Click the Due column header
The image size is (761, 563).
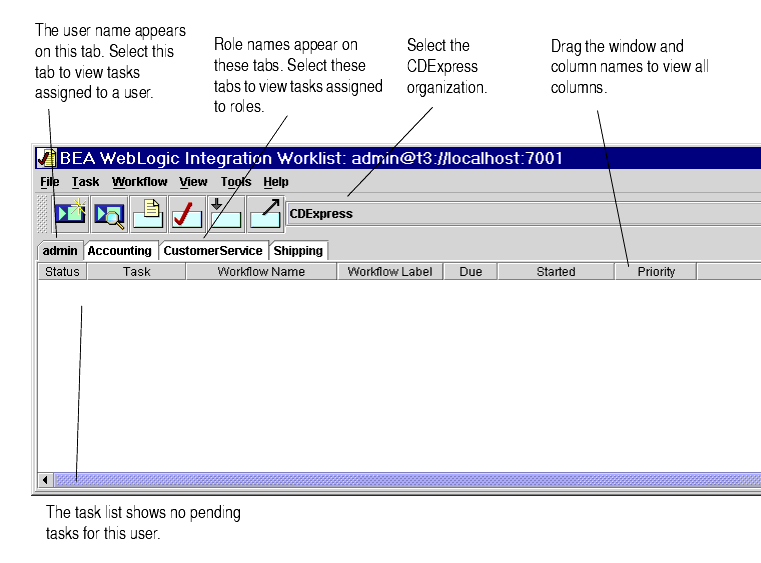tap(471, 272)
